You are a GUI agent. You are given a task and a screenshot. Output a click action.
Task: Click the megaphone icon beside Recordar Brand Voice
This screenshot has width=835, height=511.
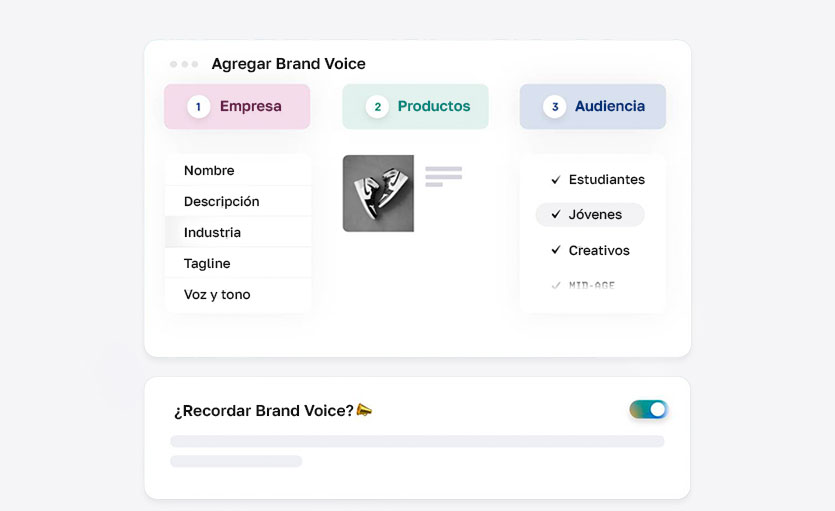pos(364,410)
